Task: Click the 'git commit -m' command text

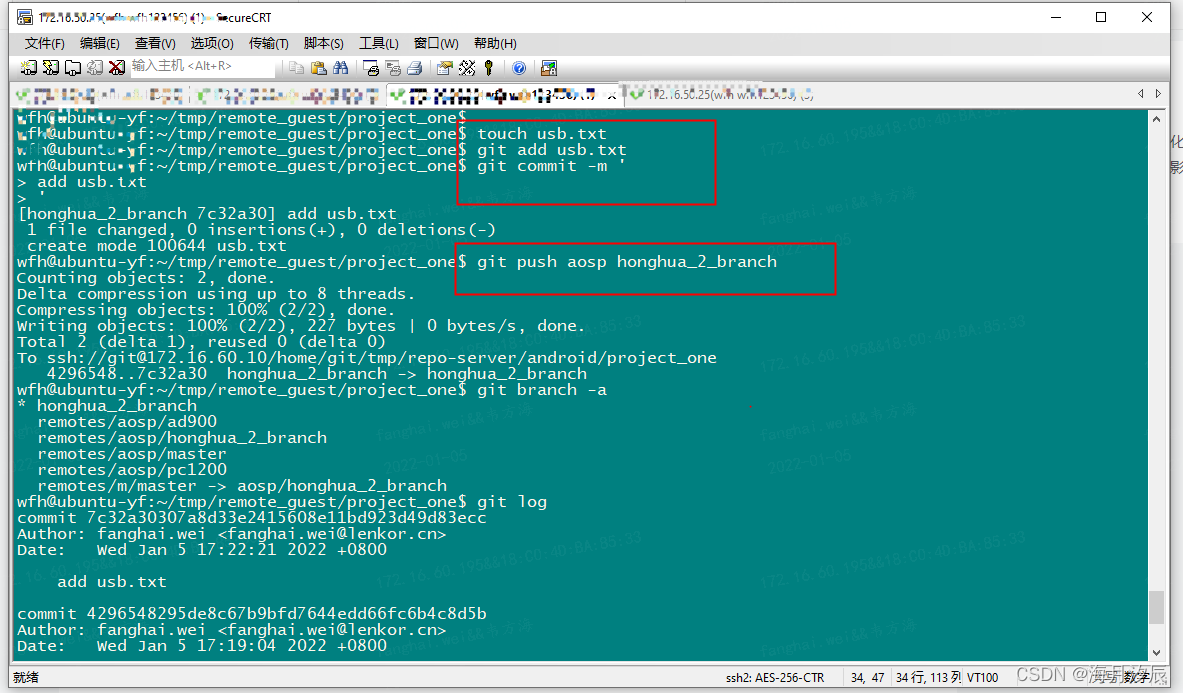Action: coord(551,165)
